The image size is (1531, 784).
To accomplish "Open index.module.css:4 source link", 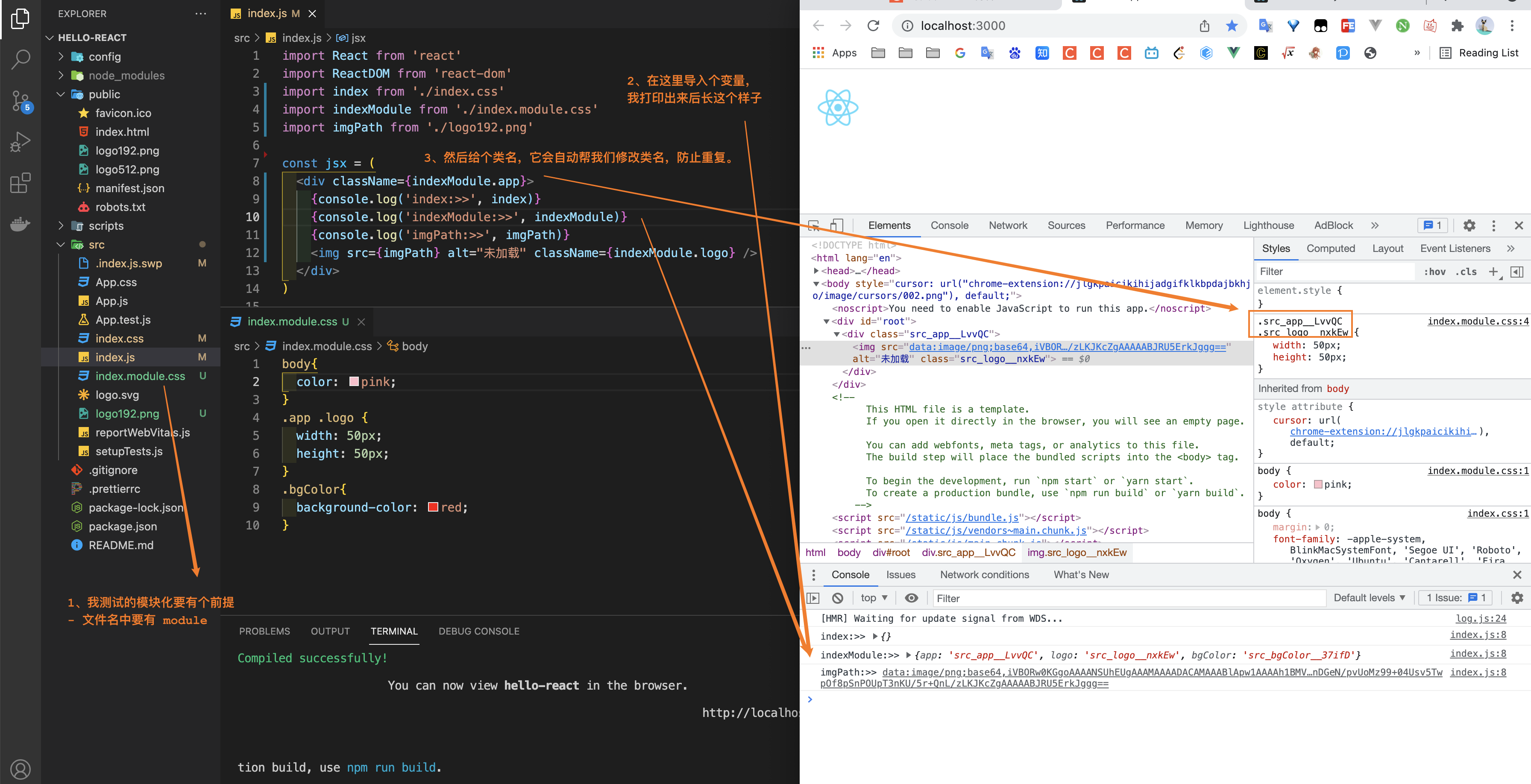I will click(x=1478, y=321).
